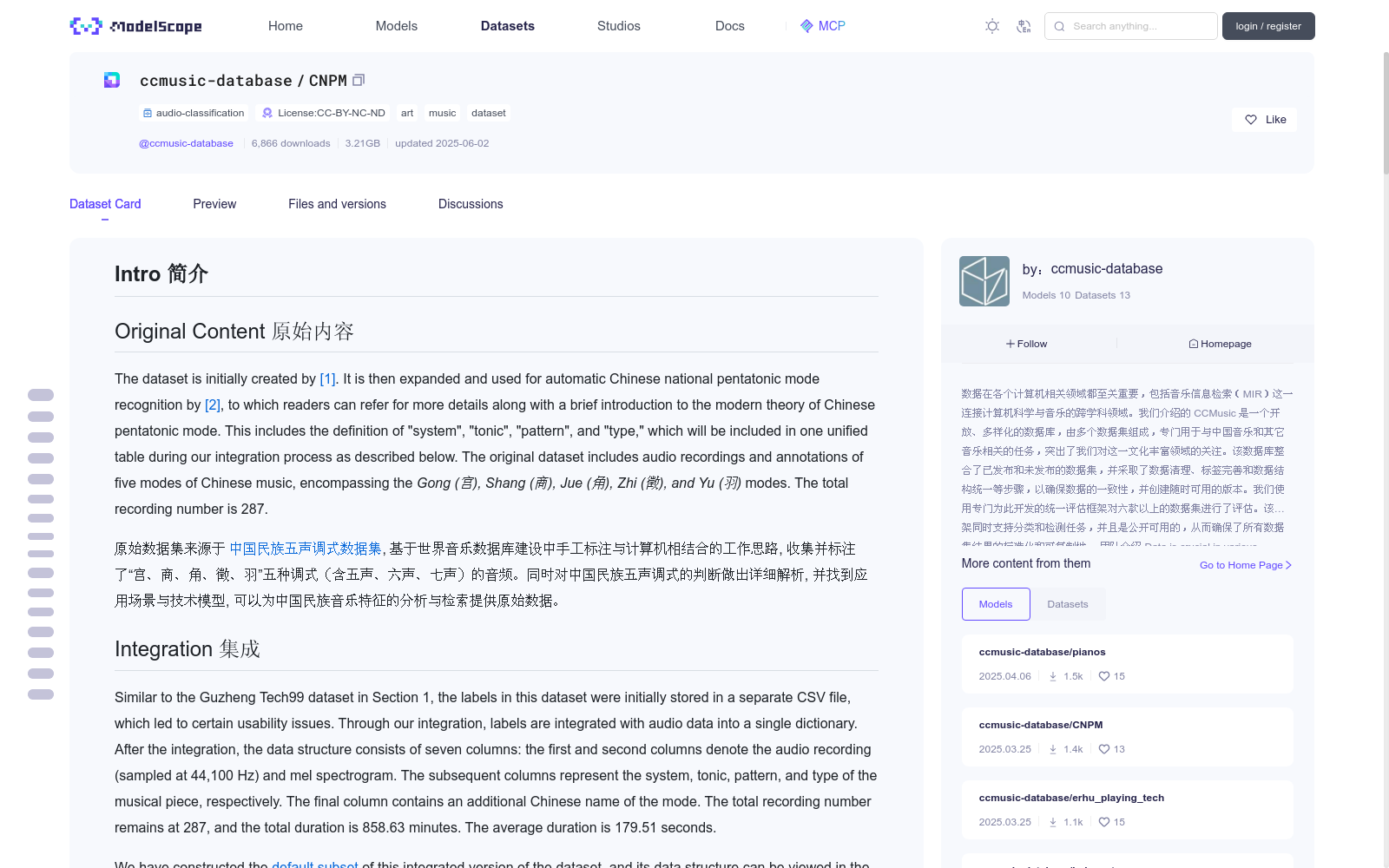Click download icon on erhu_playing_tech card
Viewport: 1389px width, 868px height.
click(1053, 822)
